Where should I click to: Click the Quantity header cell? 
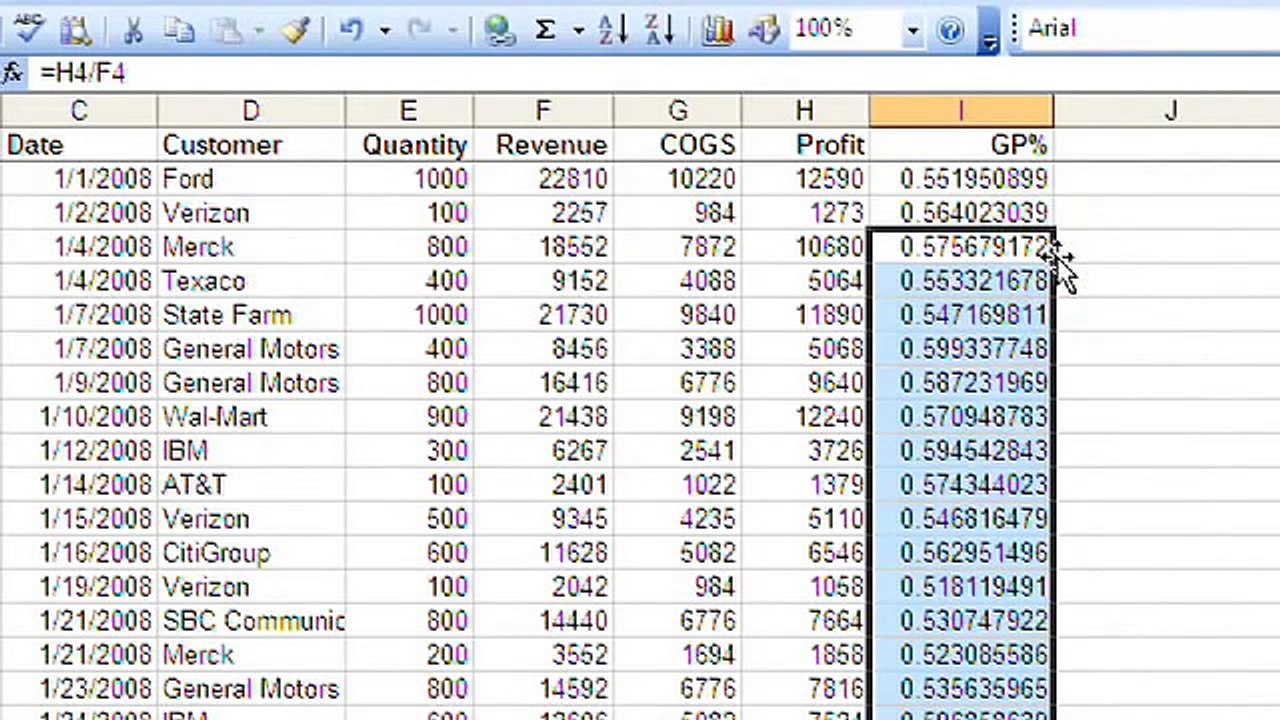point(409,145)
